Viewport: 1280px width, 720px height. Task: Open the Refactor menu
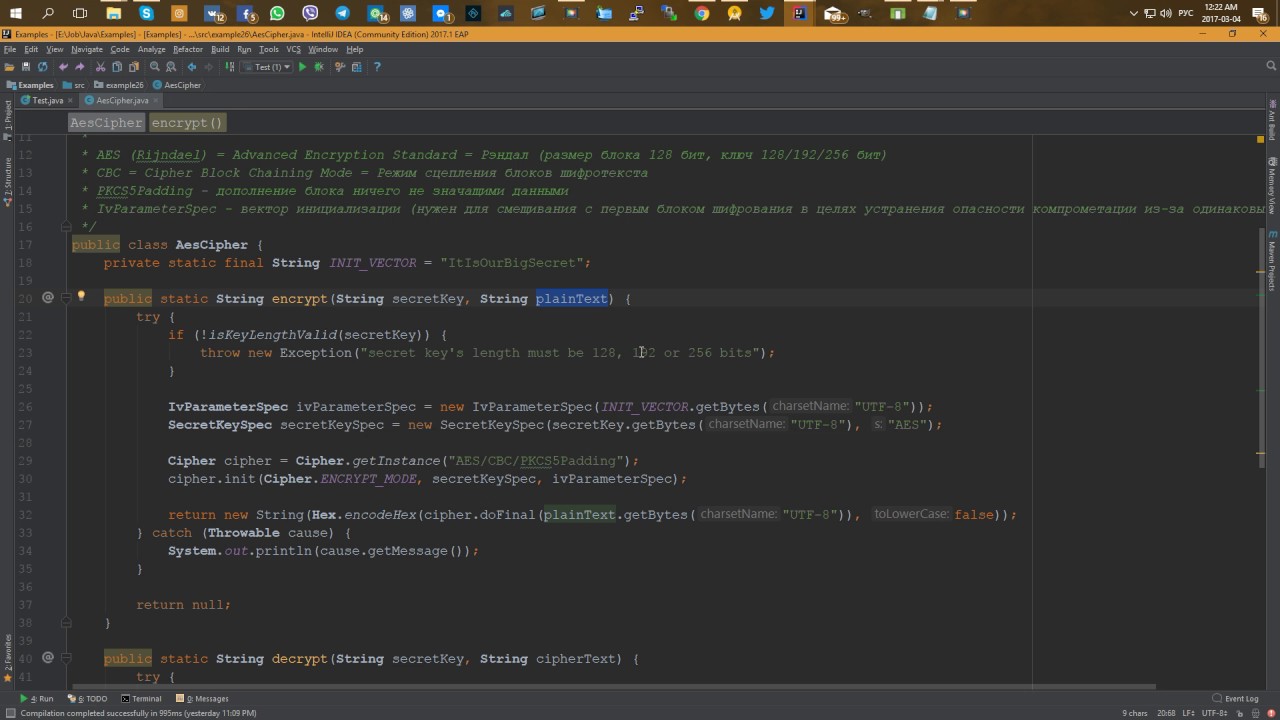coord(188,49)
